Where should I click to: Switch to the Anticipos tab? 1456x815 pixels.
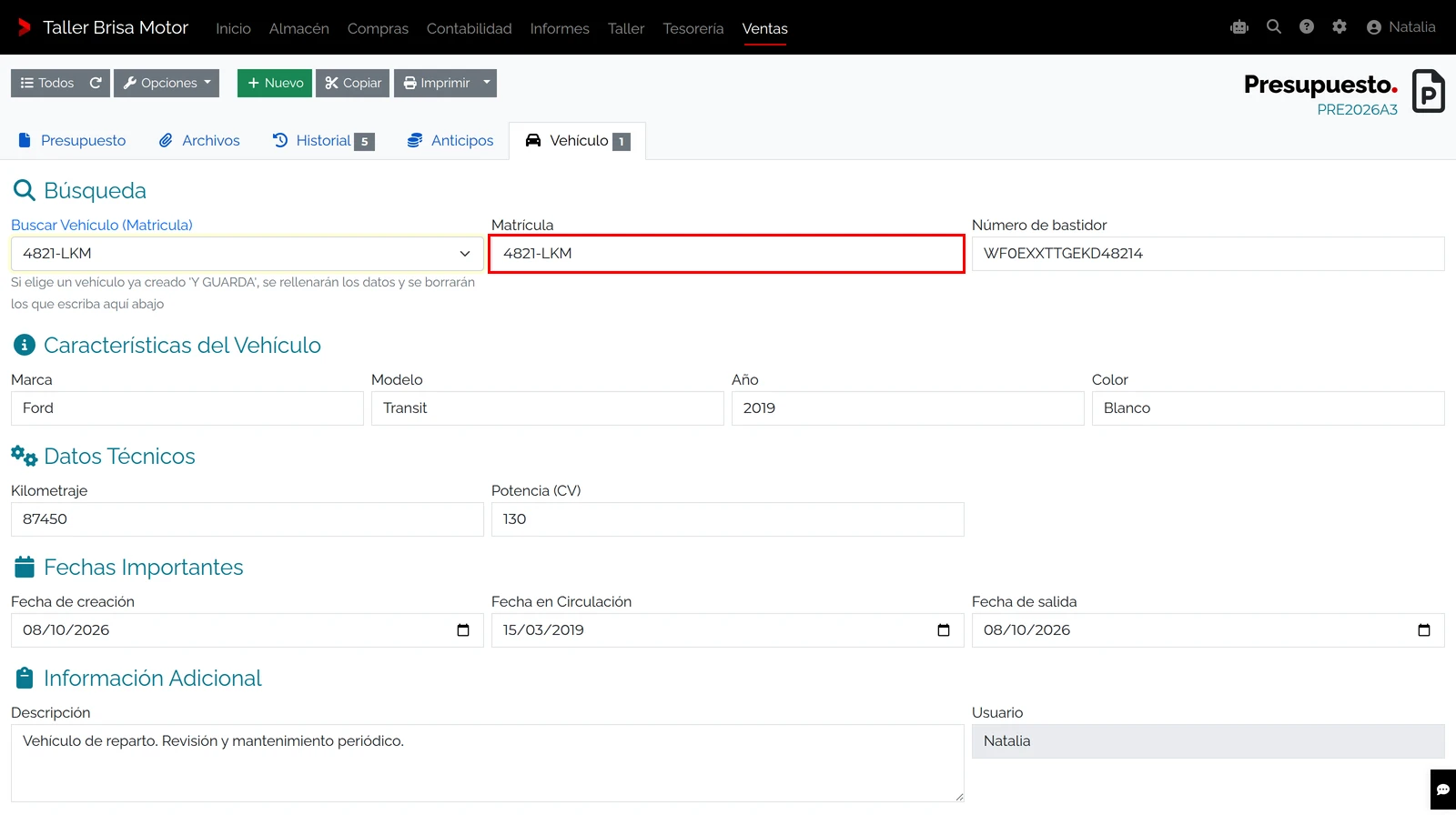[450, 141]
